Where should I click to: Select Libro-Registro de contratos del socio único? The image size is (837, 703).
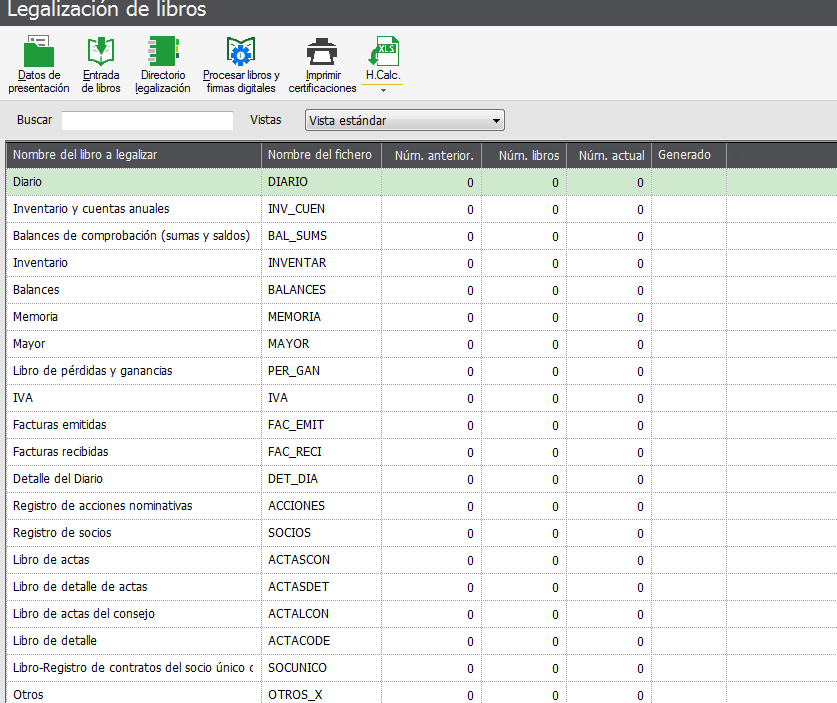coord(422,667)
